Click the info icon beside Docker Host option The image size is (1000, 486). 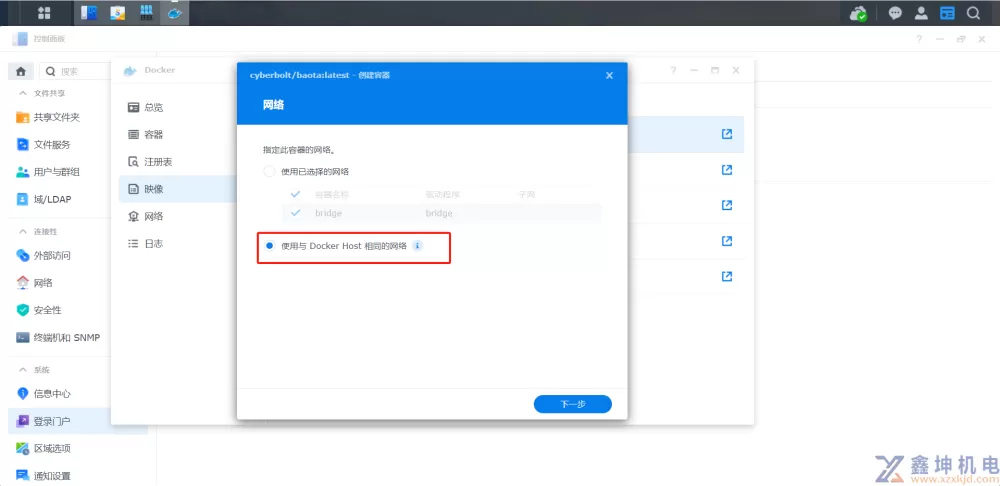pos(418,246)
